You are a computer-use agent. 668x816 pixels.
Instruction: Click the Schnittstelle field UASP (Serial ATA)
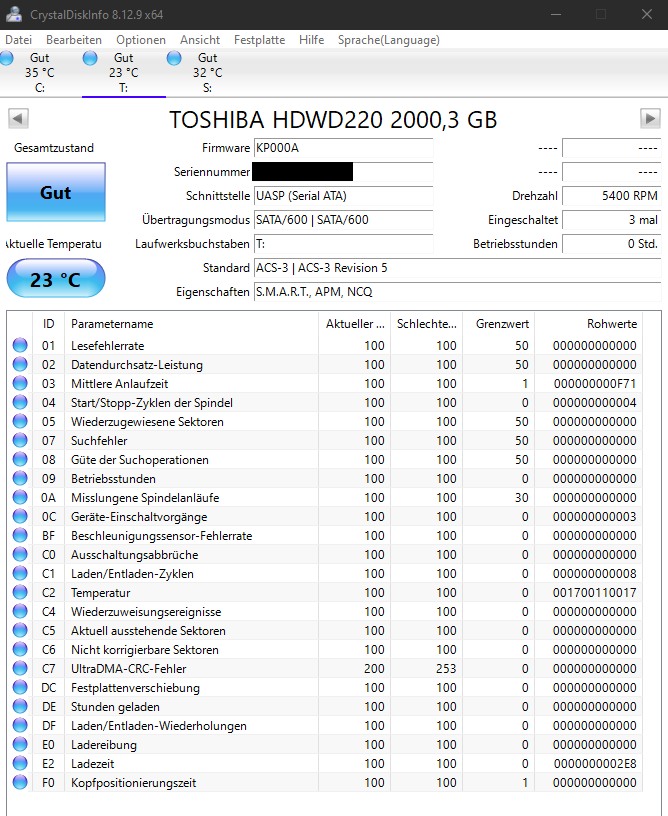pos(343,196)
